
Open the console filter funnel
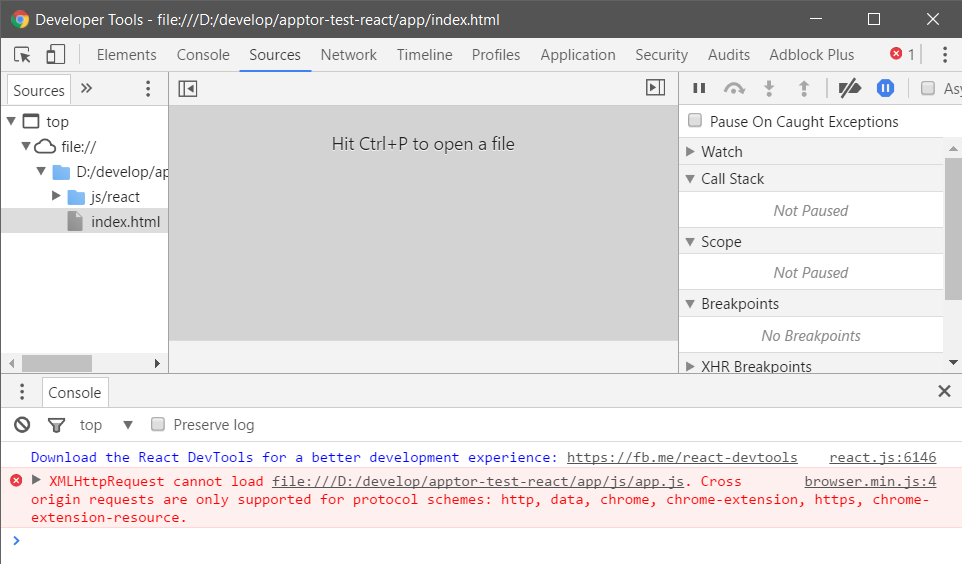click(56, 425)
